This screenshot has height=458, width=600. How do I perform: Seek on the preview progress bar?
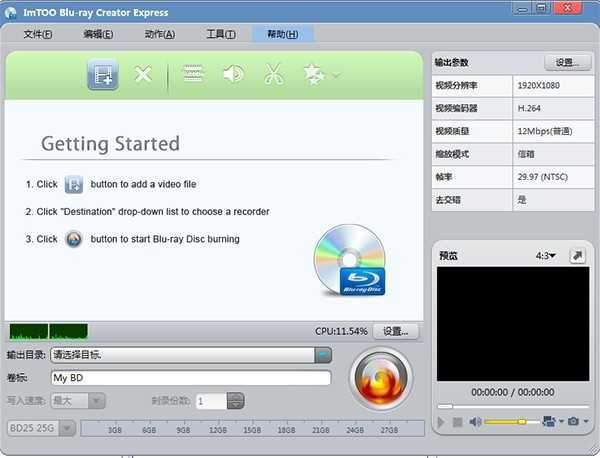pyautogui.click(x=513, y=406)
